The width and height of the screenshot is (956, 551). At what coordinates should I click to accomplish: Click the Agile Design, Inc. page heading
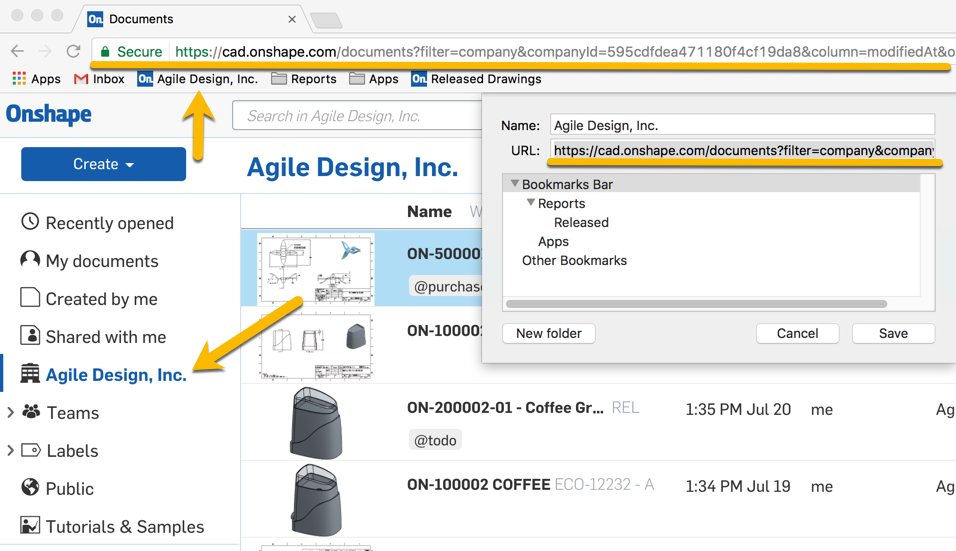coord(352,167)
